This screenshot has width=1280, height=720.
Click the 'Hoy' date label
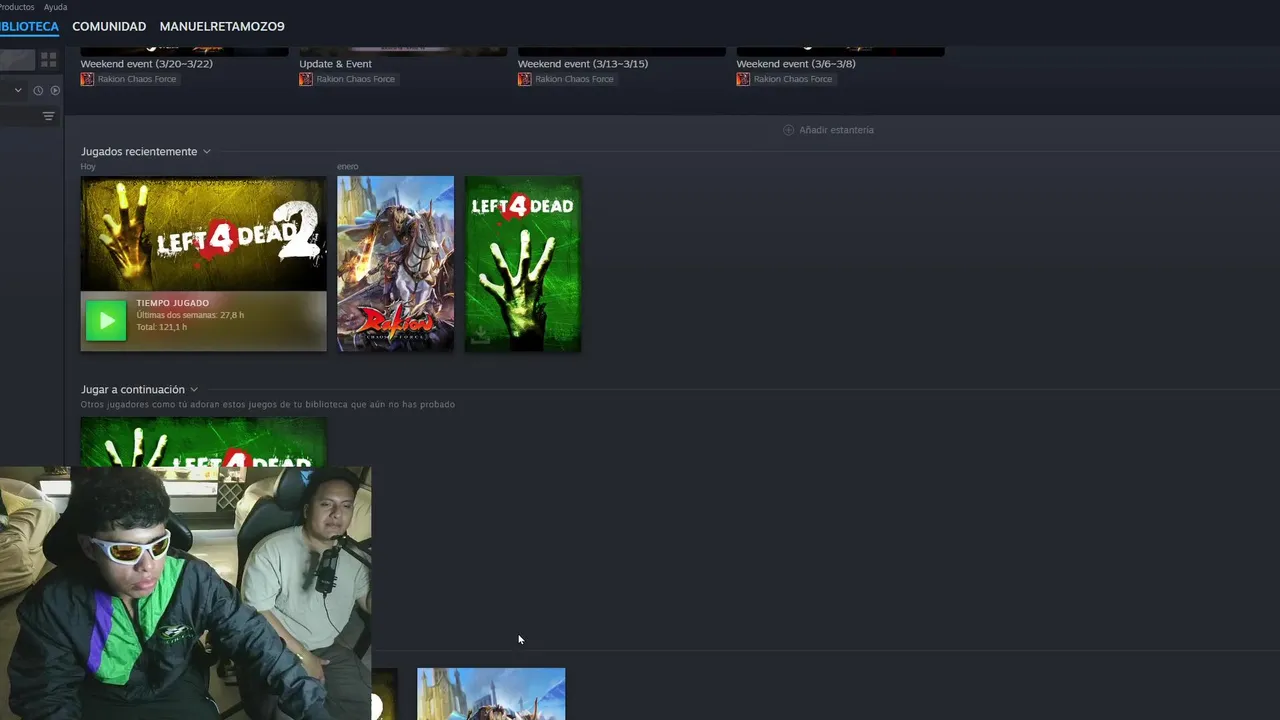88,167
